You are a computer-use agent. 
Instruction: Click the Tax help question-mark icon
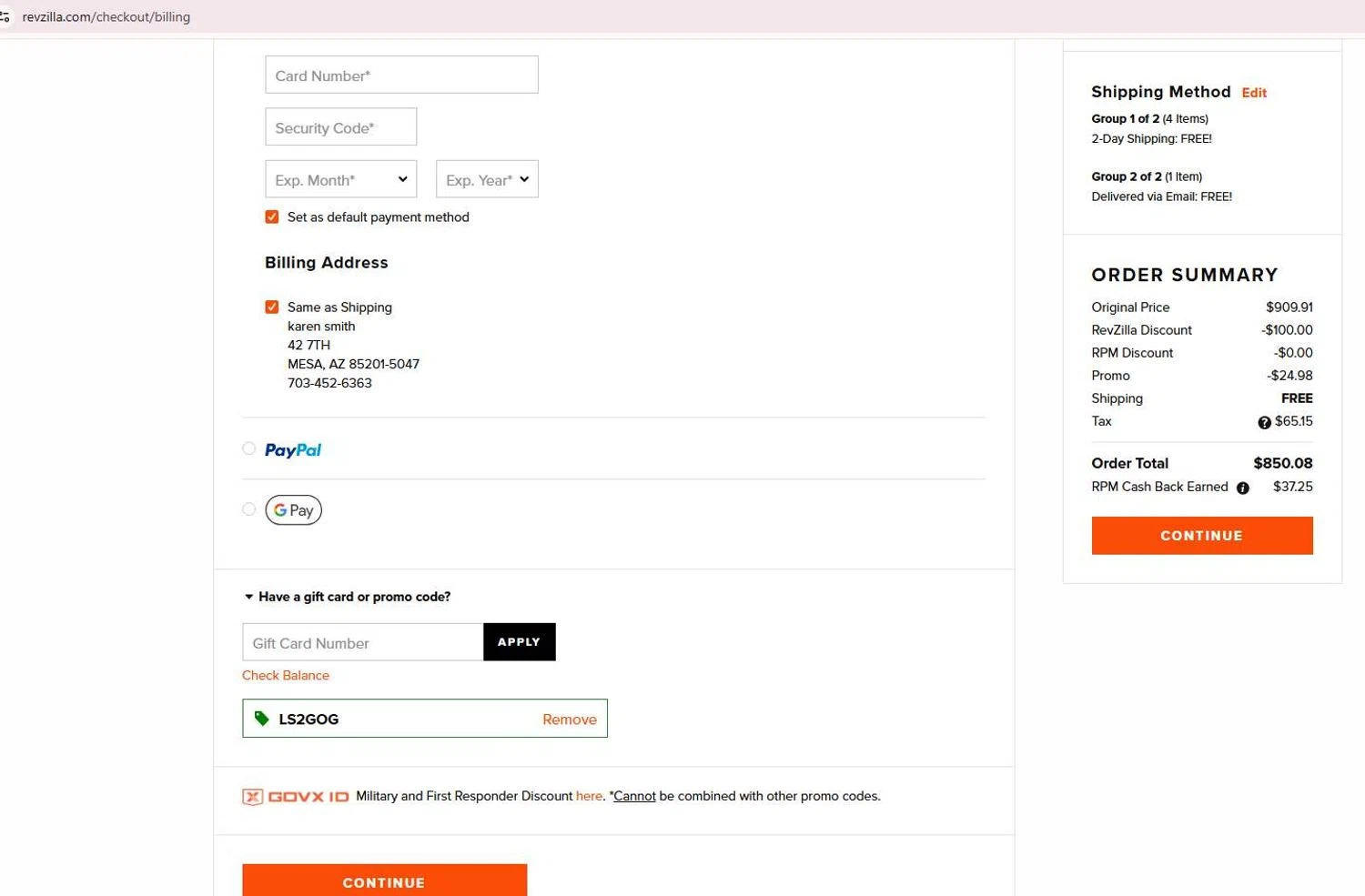click(1264, 422)
